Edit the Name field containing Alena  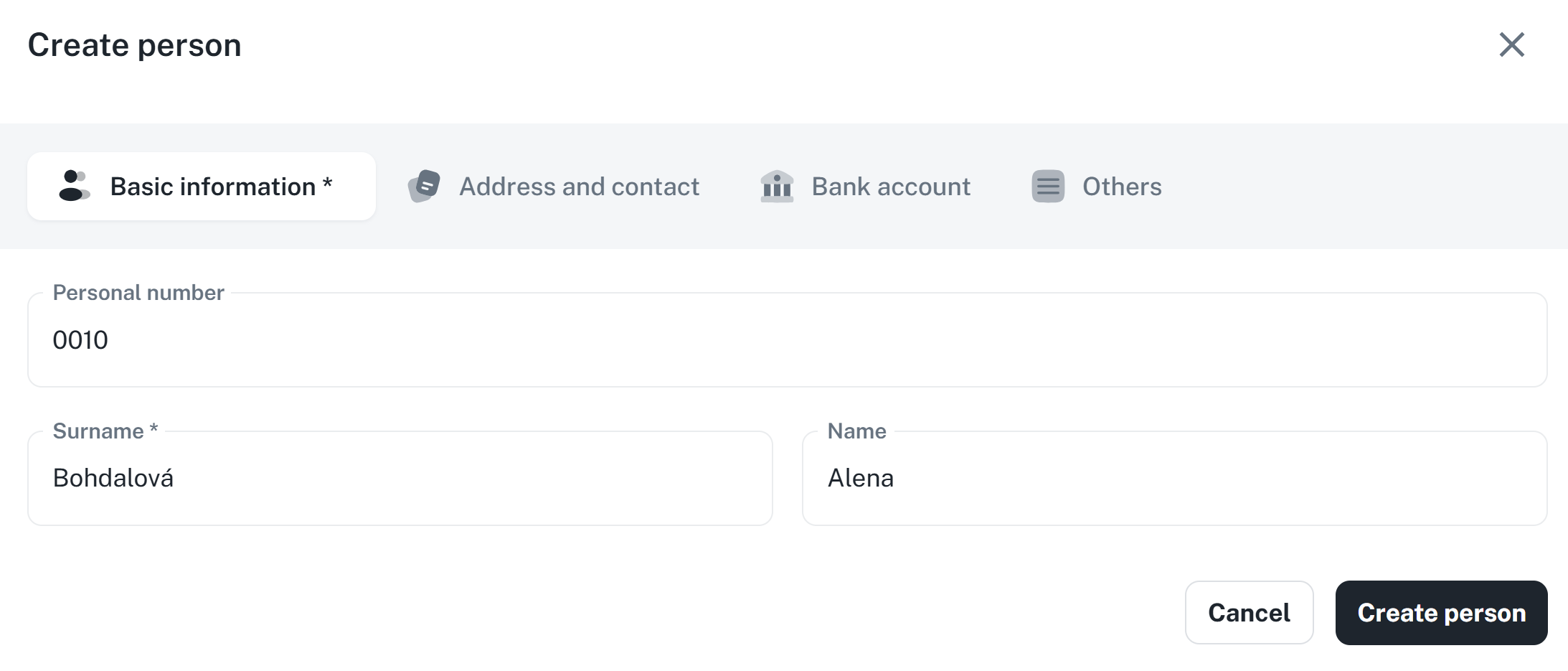click(1174, 479)
